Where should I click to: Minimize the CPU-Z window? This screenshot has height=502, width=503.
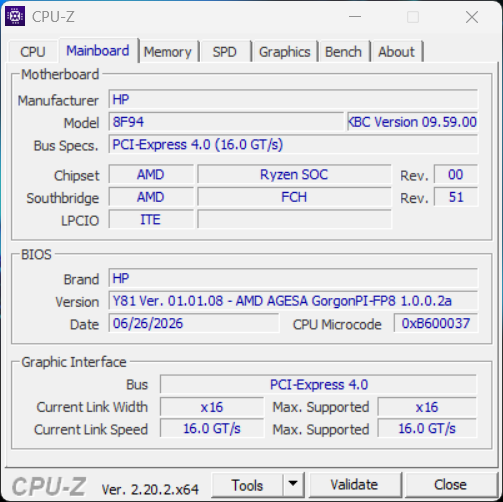click(x=355, y=16)
